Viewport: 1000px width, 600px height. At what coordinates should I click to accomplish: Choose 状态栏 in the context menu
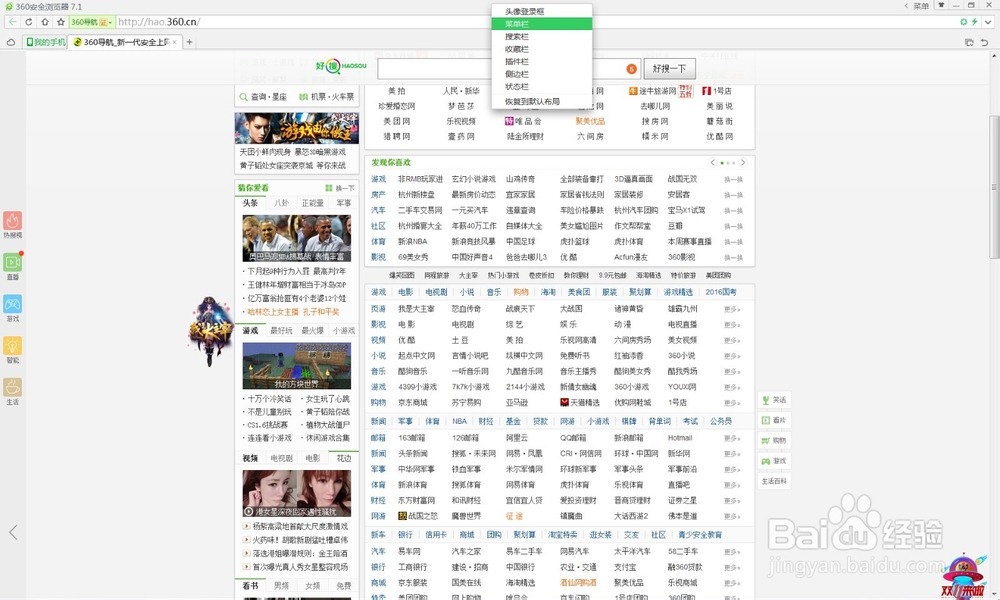tap(542, 87)
